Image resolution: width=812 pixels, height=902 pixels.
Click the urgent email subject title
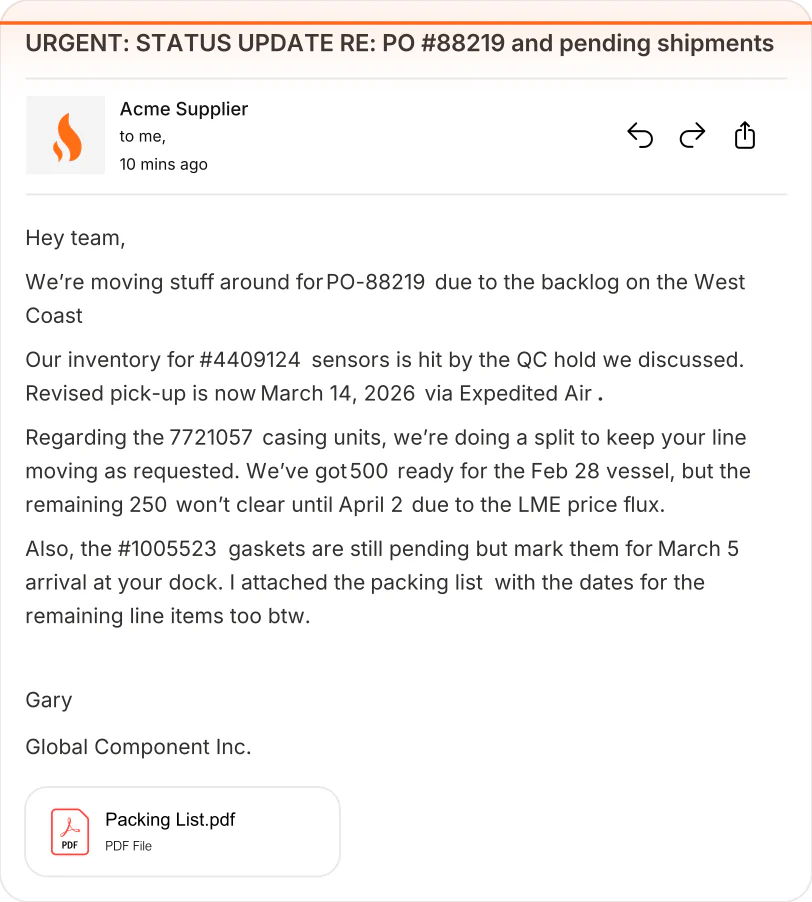click(x=400, y=44)
